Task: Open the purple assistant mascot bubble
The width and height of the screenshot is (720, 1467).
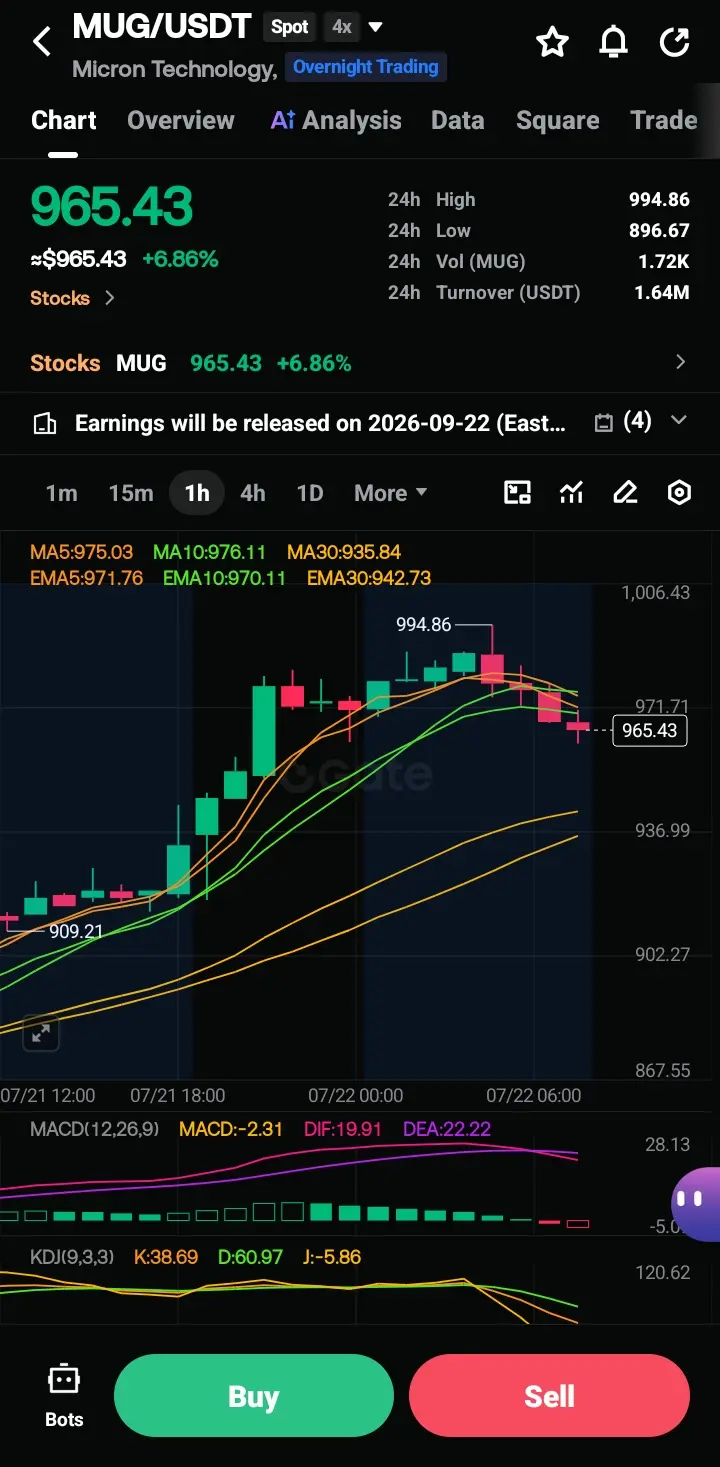Action: tap(695, 1203)
